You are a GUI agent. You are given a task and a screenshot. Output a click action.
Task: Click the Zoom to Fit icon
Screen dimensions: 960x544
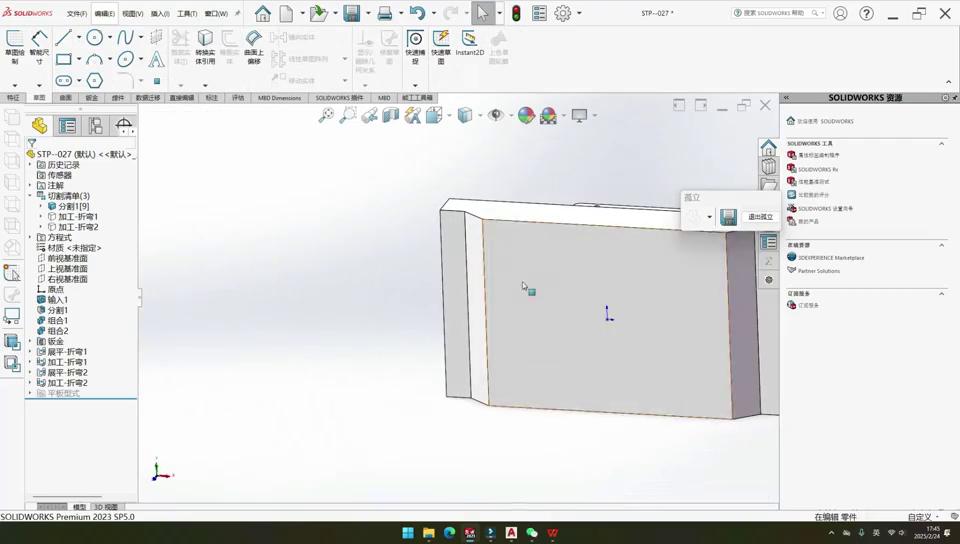click(x=326, y=116)
